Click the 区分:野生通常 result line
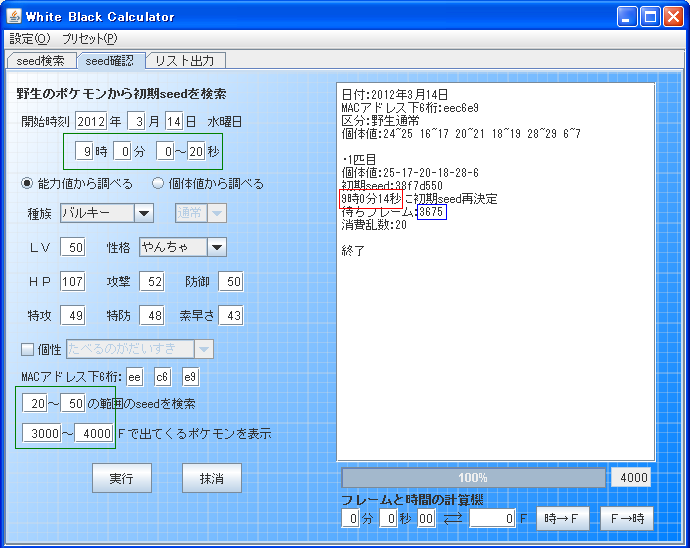Viewport: 690px width, 548px height. pyautogui.click(x=380, y=121)
